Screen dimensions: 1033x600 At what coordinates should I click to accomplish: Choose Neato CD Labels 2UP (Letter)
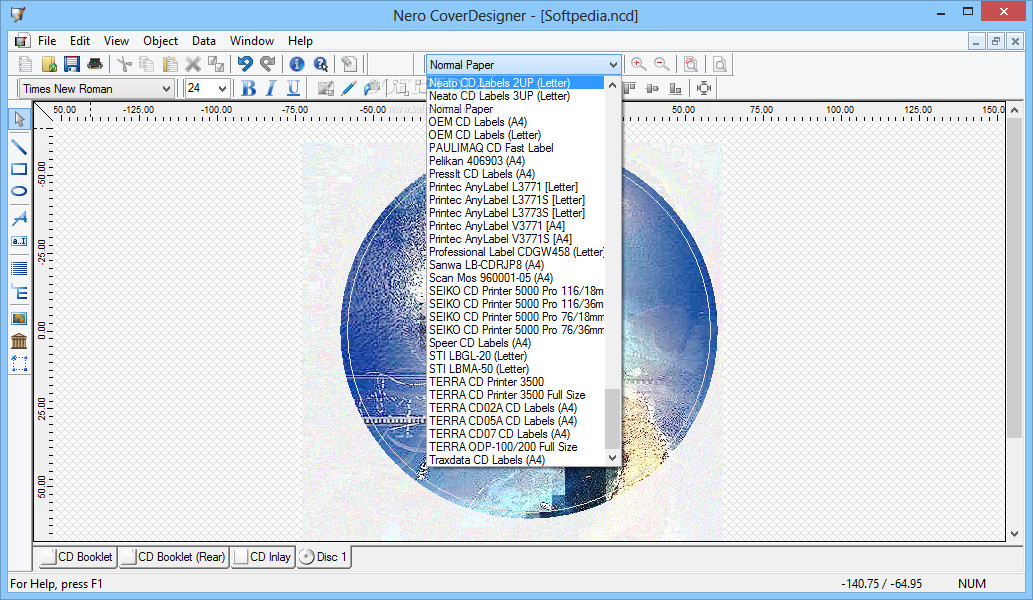click(x=515, y=83)
